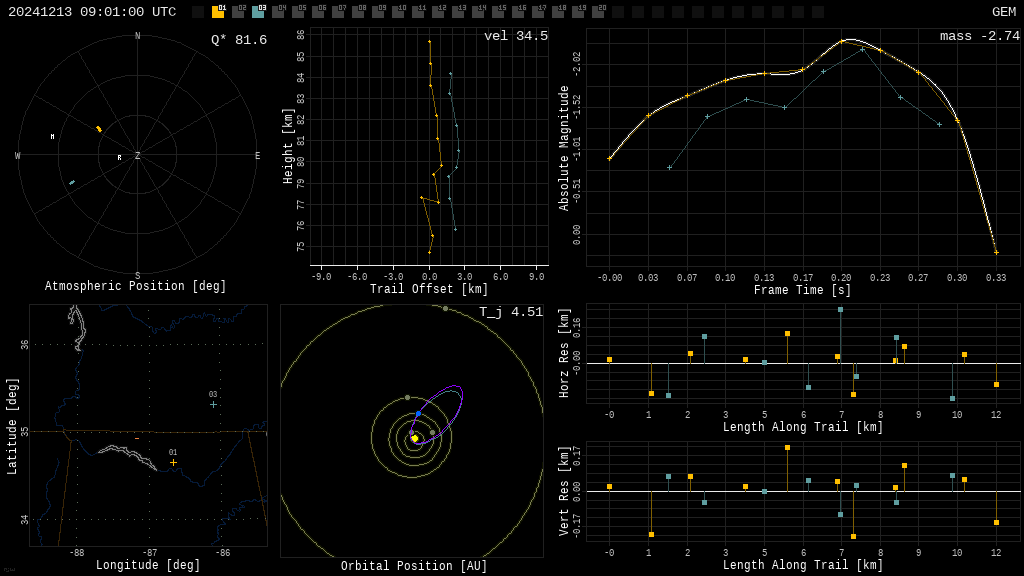Click the teal station 03 box
This screenshot has height=576, width=1024.
point(258,12)
